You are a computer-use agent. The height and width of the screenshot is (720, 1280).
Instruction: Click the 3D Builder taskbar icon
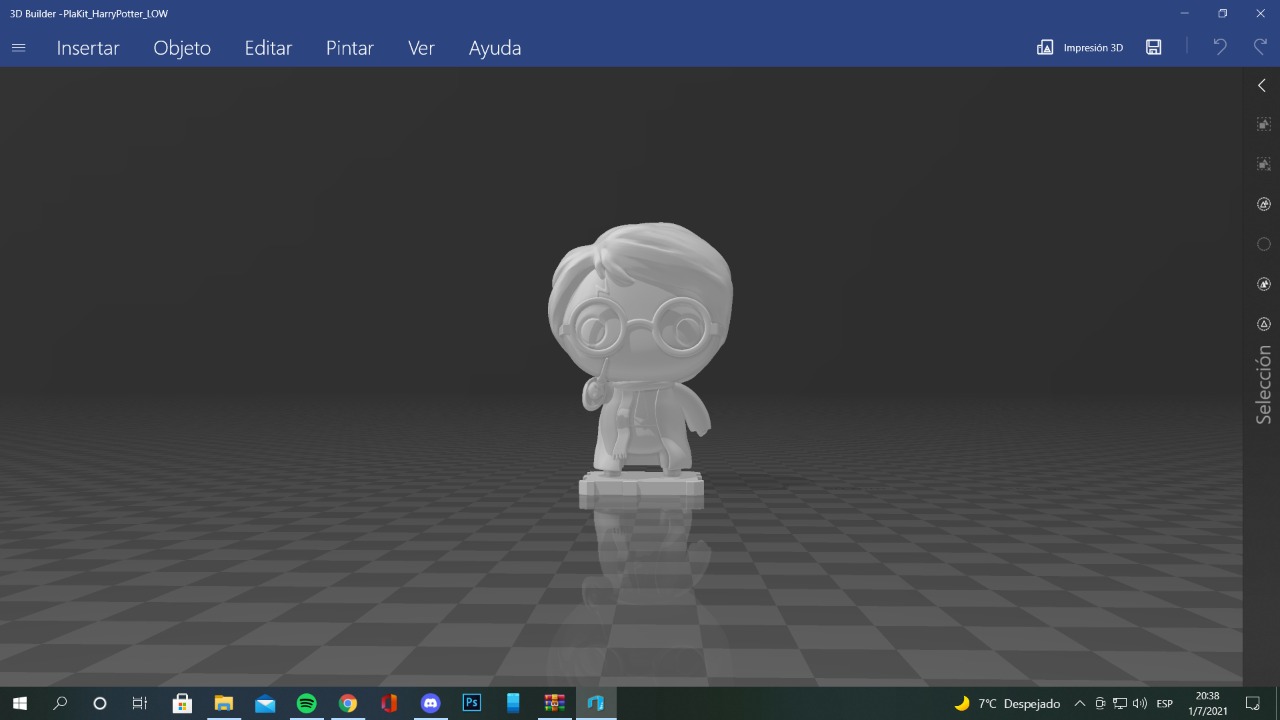[x=596, y=703]
